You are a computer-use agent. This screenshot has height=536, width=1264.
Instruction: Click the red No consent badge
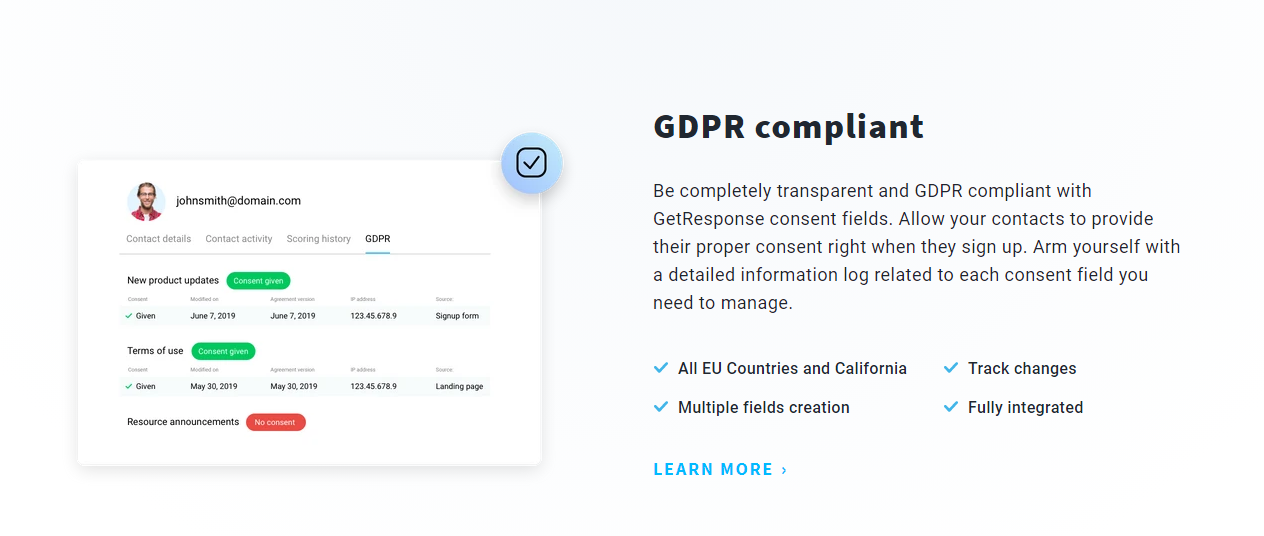click(275, 422)
